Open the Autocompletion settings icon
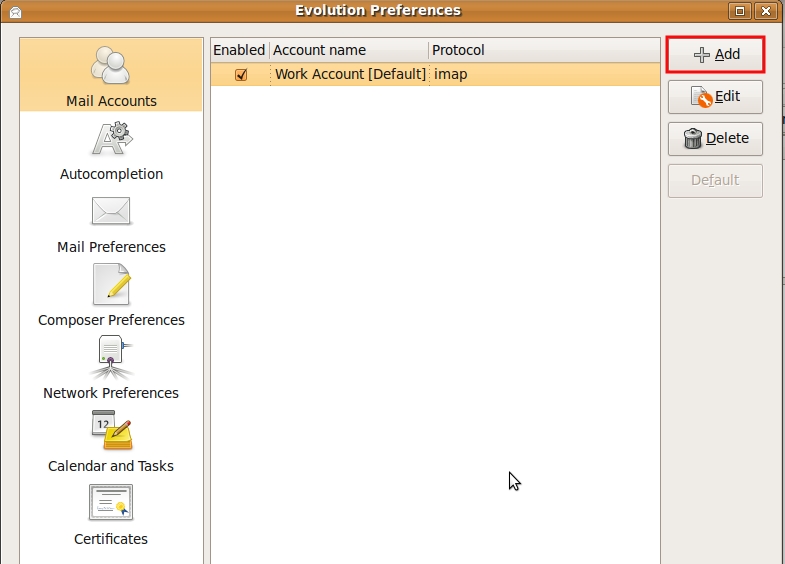 (x=112, y=139)
